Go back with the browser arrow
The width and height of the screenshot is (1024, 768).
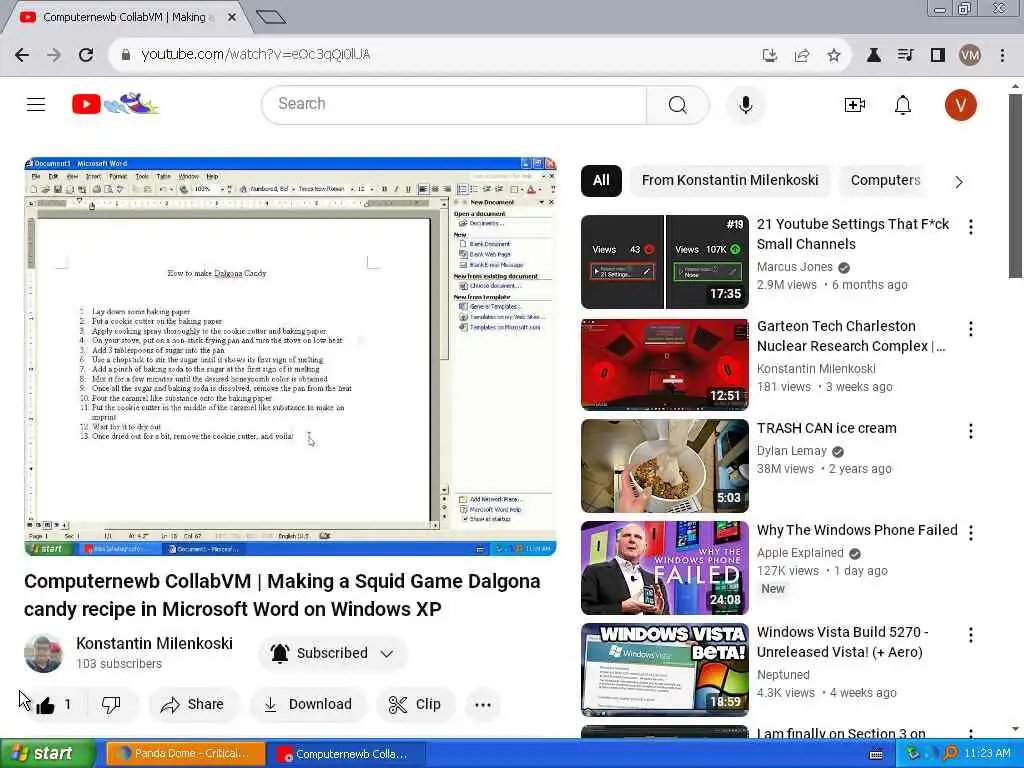coord(22,55)
